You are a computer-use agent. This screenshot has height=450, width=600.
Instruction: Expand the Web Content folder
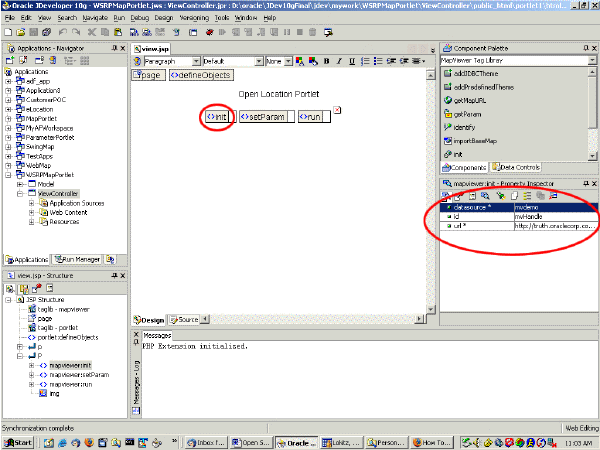(31, 212)
